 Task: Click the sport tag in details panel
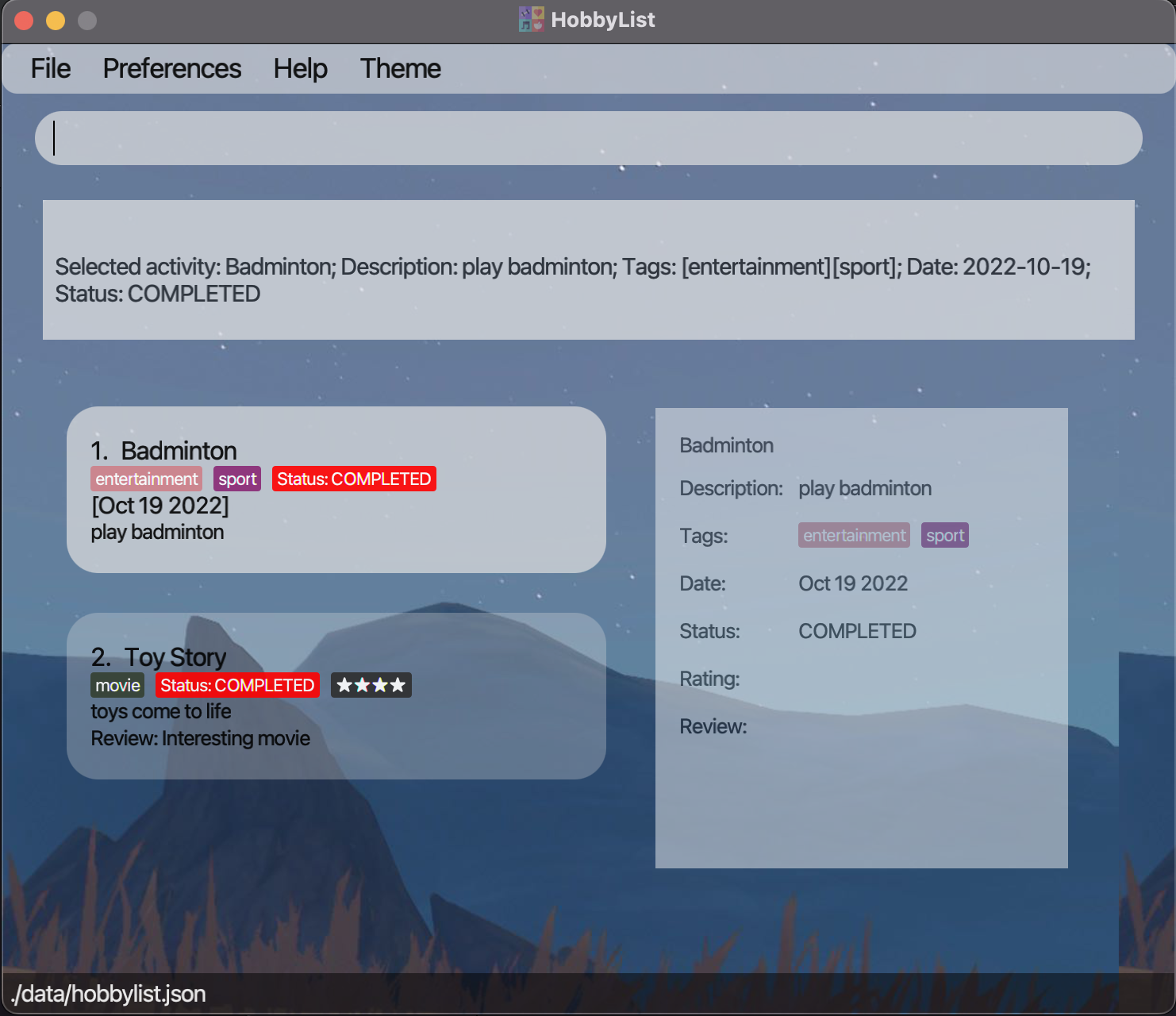945,535
